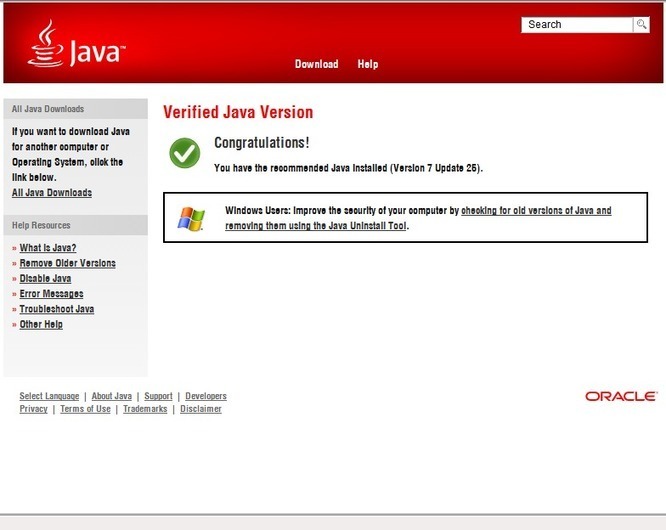Image resolution: width=666 pixels, height=530 pixels.
Task: Click the Congratulations! text
Action: (x=262, y=143)
